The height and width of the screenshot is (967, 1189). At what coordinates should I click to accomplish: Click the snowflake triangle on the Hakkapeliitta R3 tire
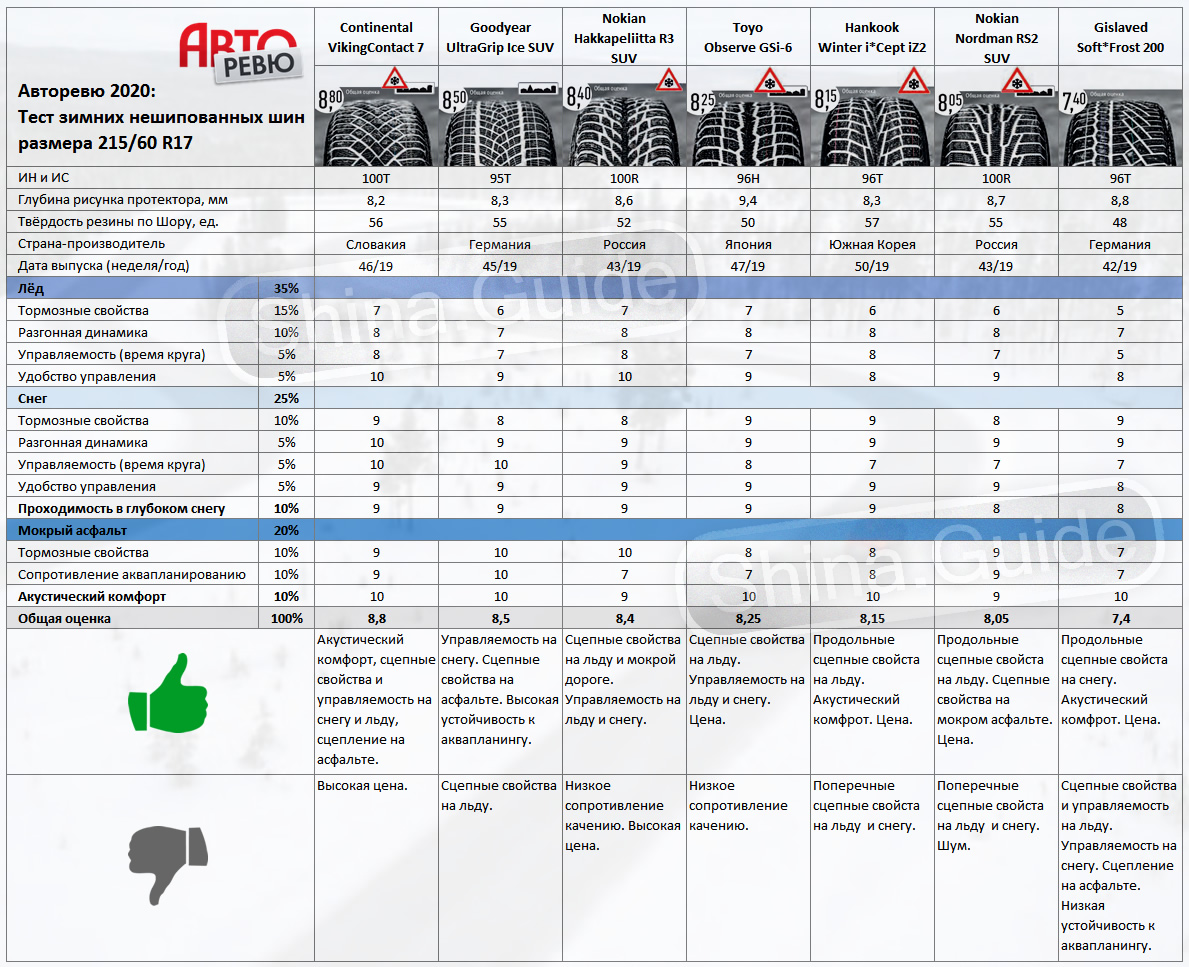668,80
